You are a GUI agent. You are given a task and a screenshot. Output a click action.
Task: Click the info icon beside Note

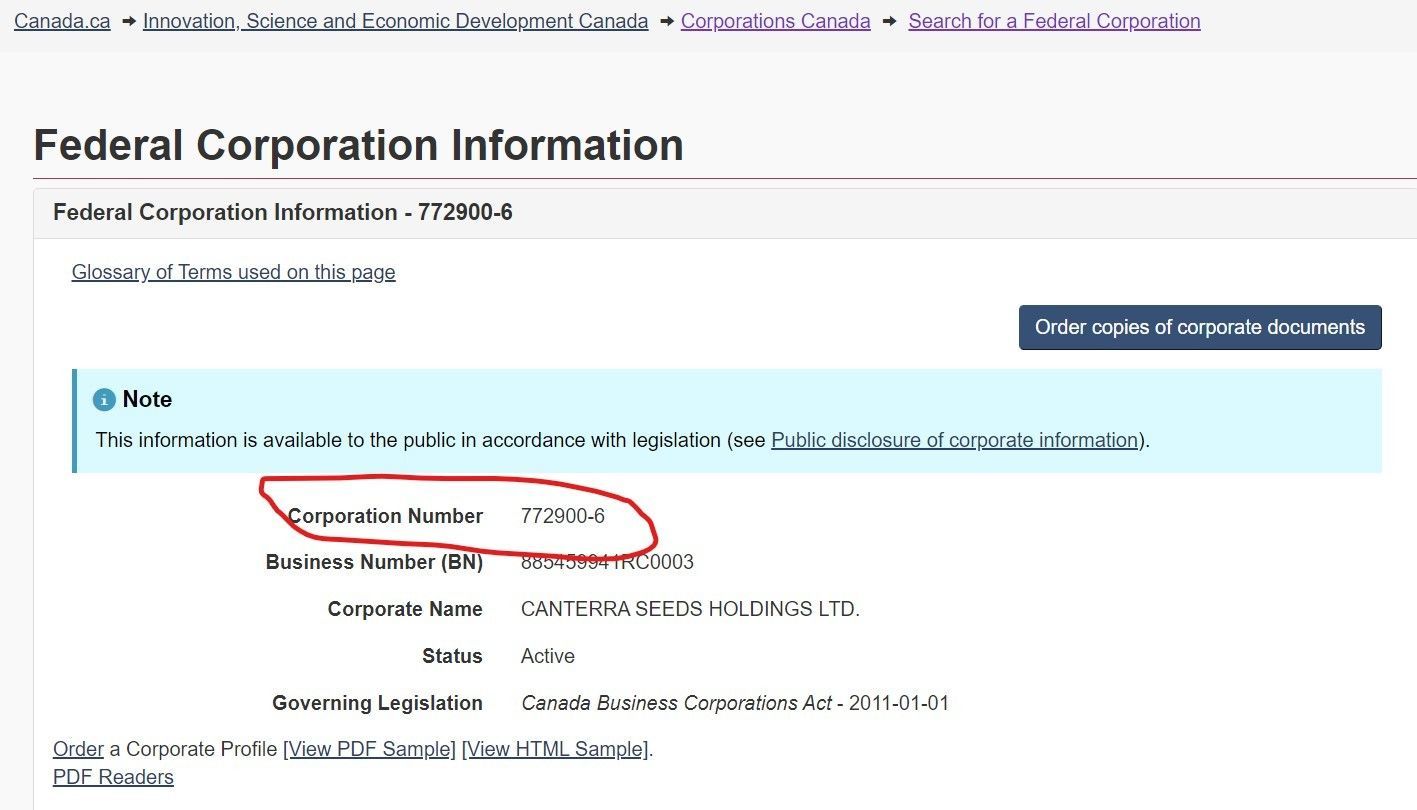[104, 400]
